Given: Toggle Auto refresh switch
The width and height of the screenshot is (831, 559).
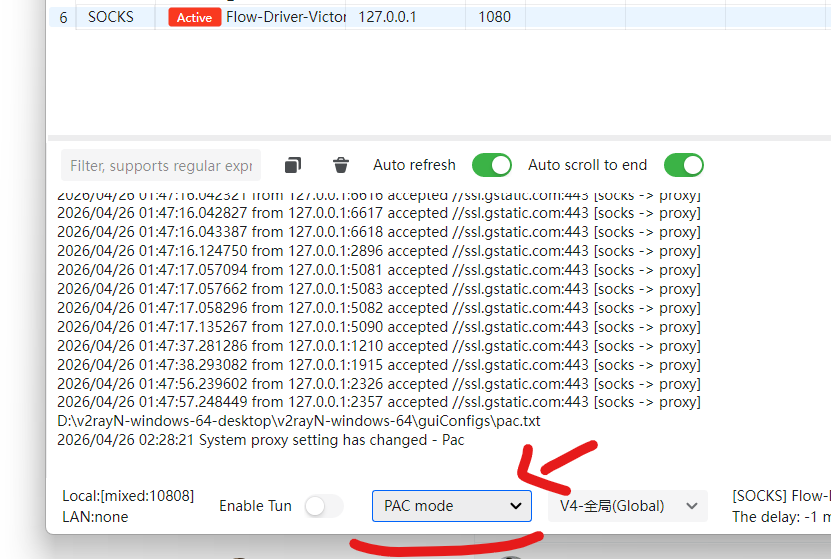Looking at the screenshot, I should (x=492, y=165).
